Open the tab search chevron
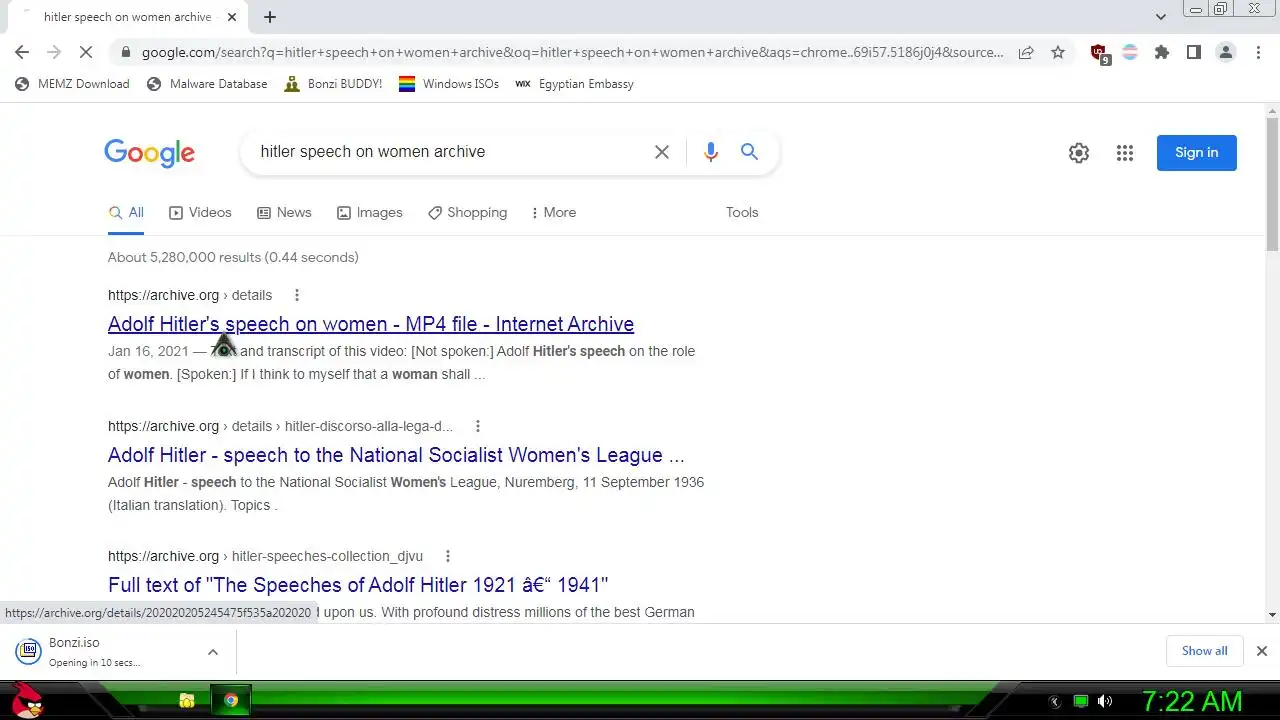This screenshot has height=720, width=1280. pos(1160,17)
